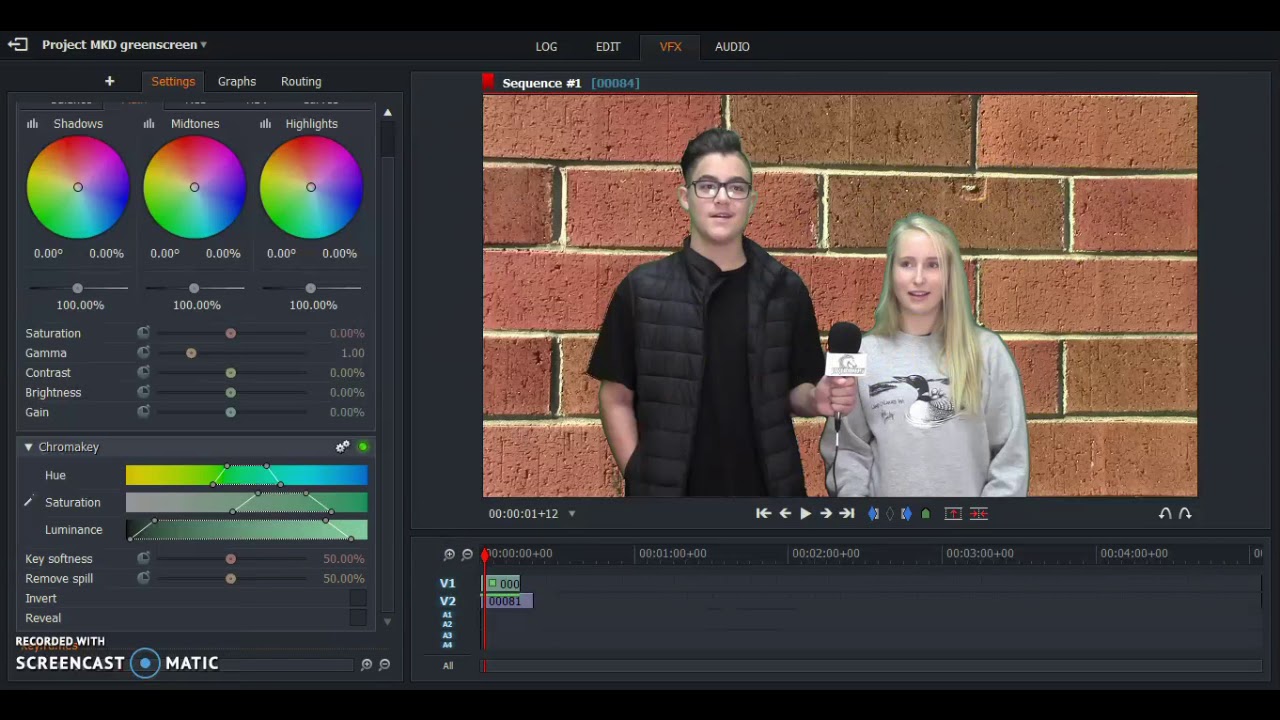Open the project name dropdown
This screenshot has height=720, width=1280.
coord(203,45)
